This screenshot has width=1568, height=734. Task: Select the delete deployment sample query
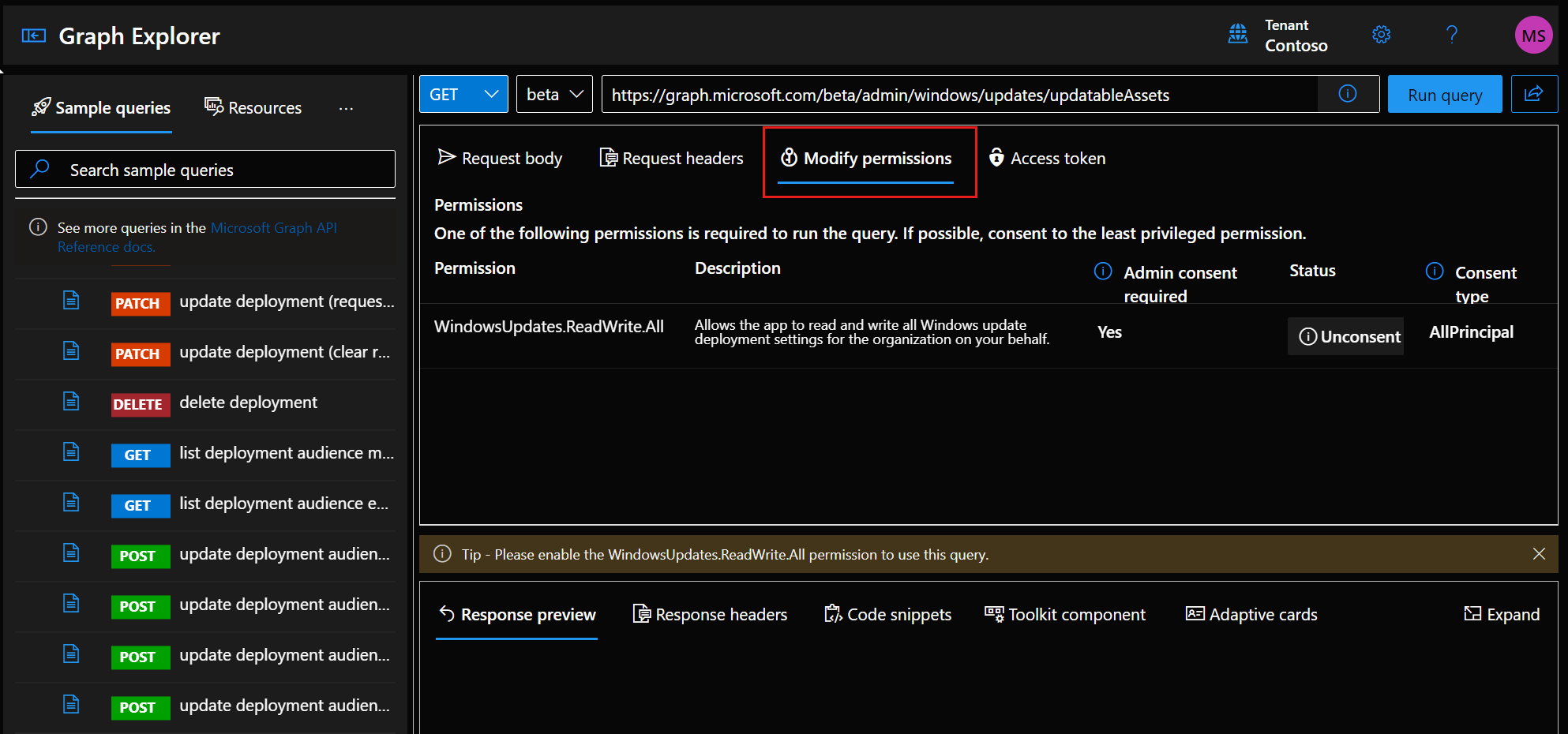tap(248, 403)
